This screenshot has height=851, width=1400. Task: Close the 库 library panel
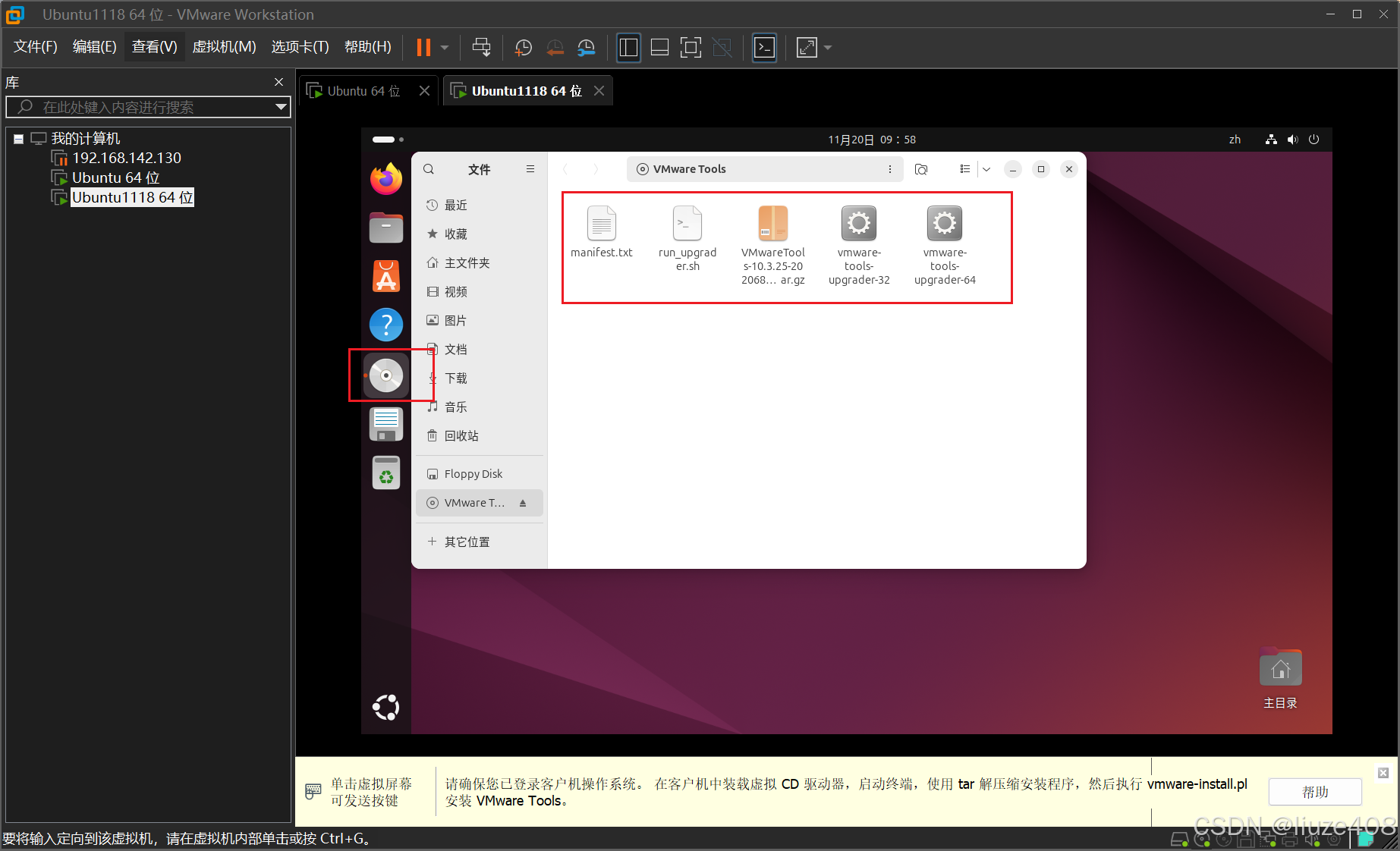[x=278, y=82]
